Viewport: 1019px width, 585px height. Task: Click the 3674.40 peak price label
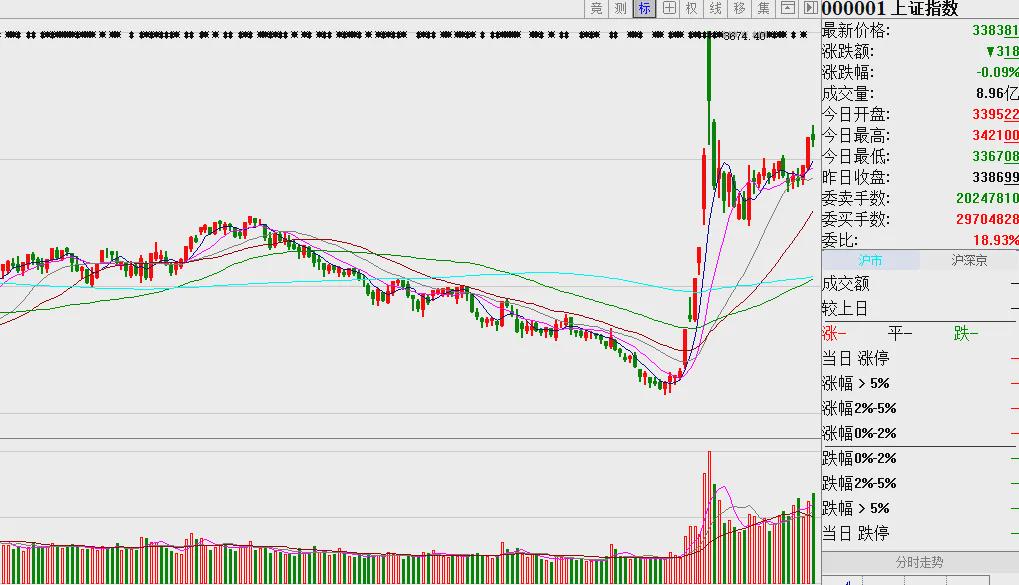click(x=745, y=36)
